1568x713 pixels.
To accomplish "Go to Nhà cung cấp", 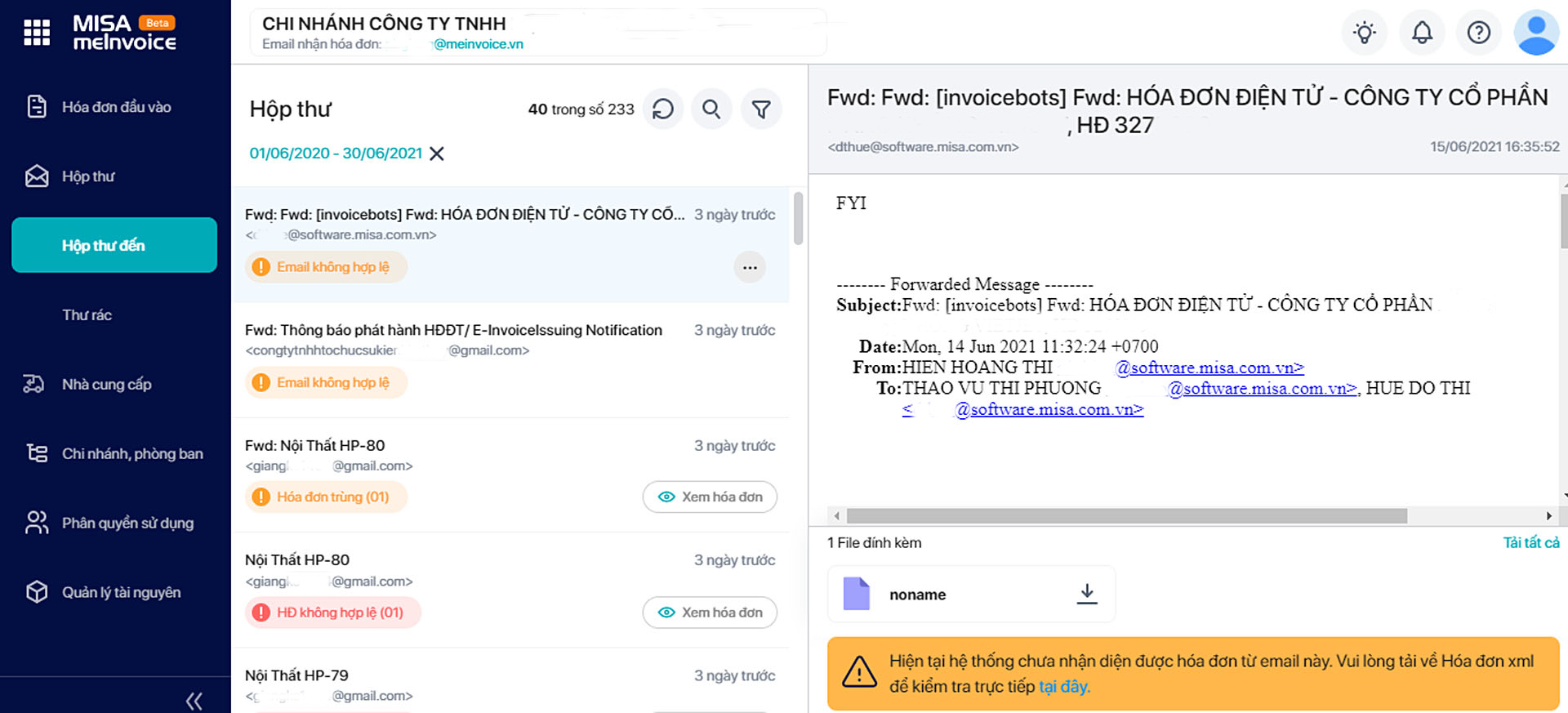I will 106,385.
